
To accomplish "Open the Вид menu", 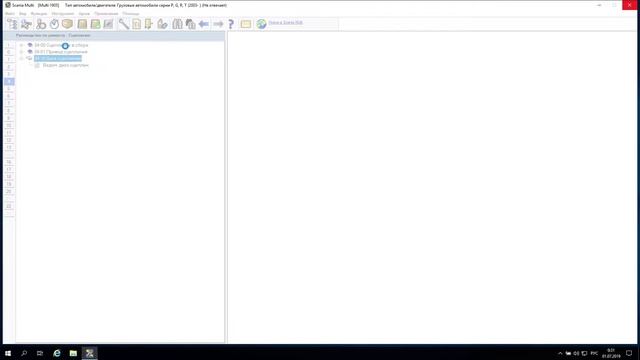I will click(22, 13).
